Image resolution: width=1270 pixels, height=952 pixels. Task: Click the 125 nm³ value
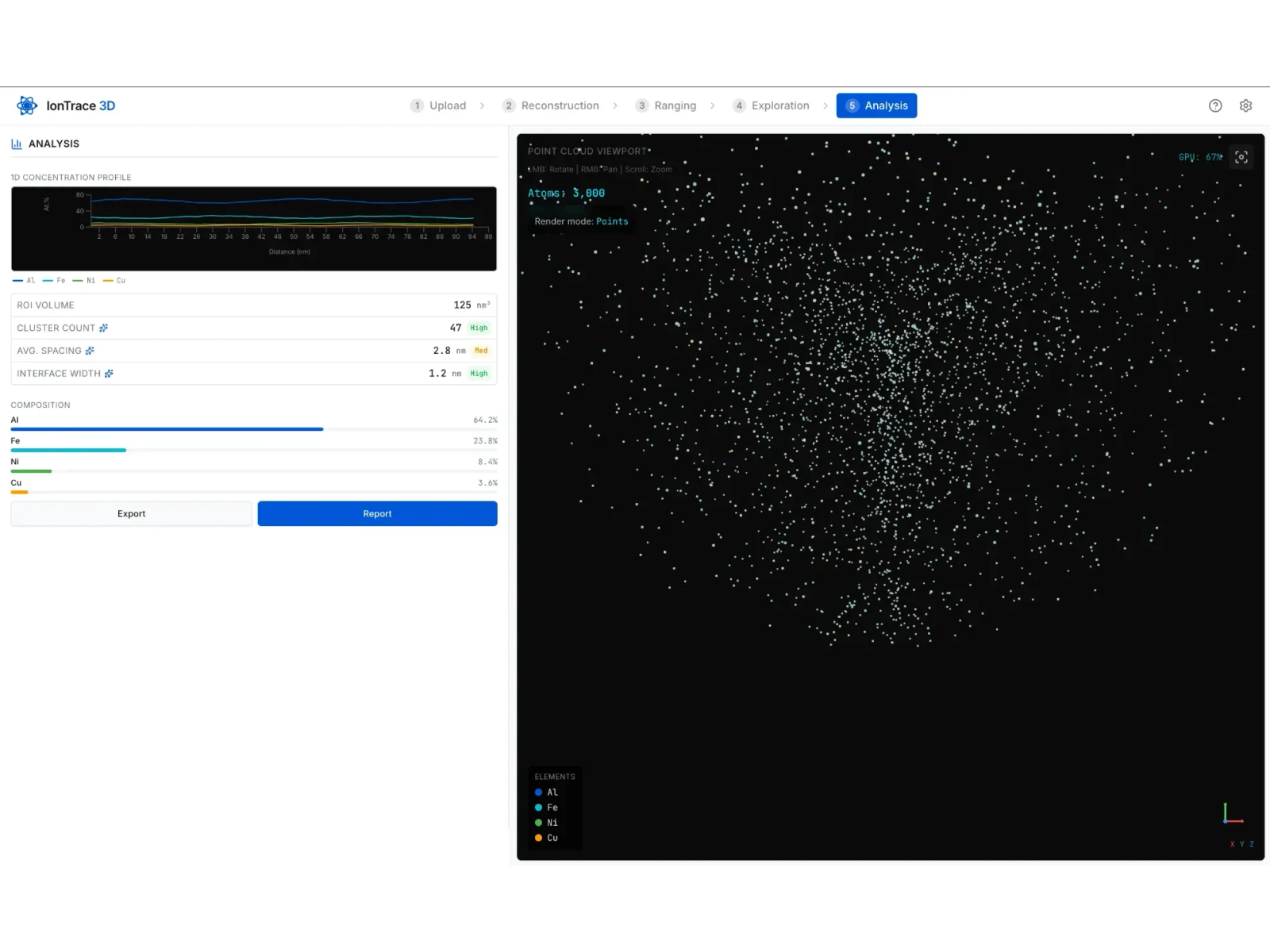(x=471, y=305)
